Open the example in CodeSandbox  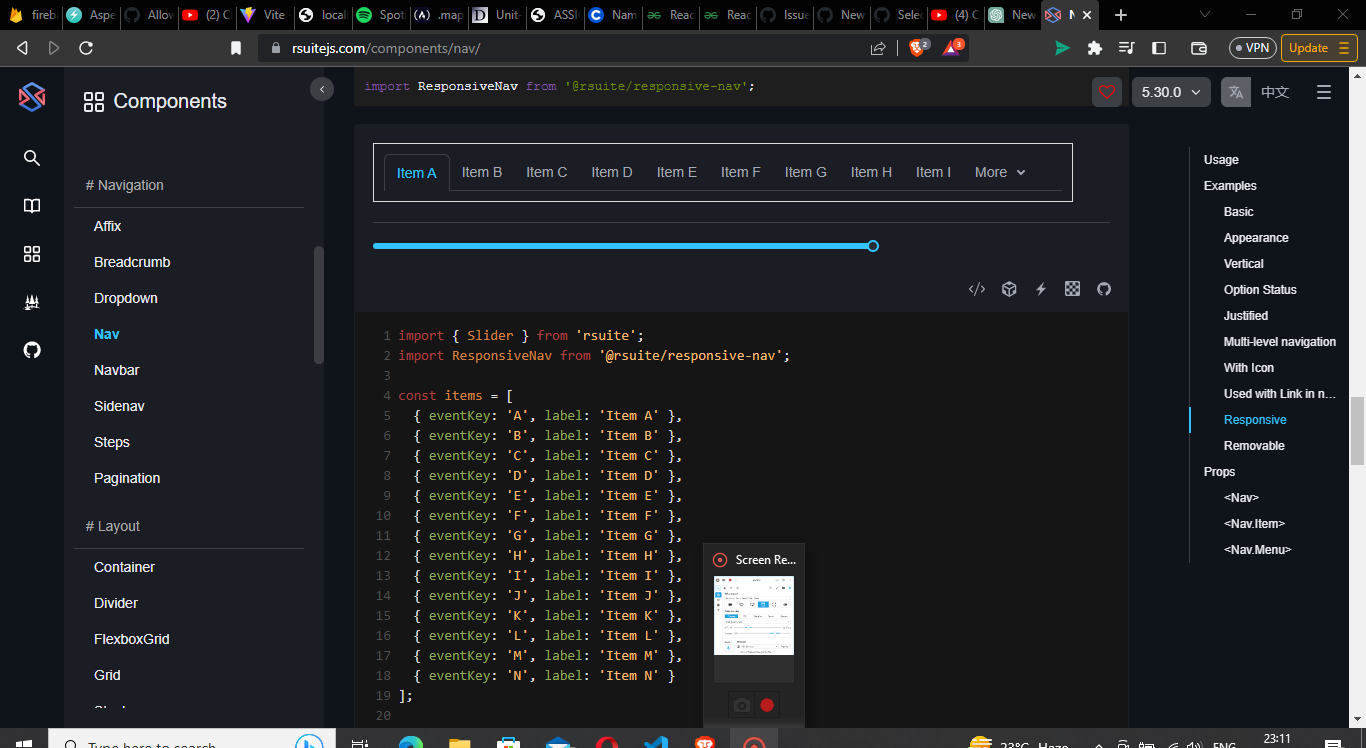click(x=1009, y=289)
